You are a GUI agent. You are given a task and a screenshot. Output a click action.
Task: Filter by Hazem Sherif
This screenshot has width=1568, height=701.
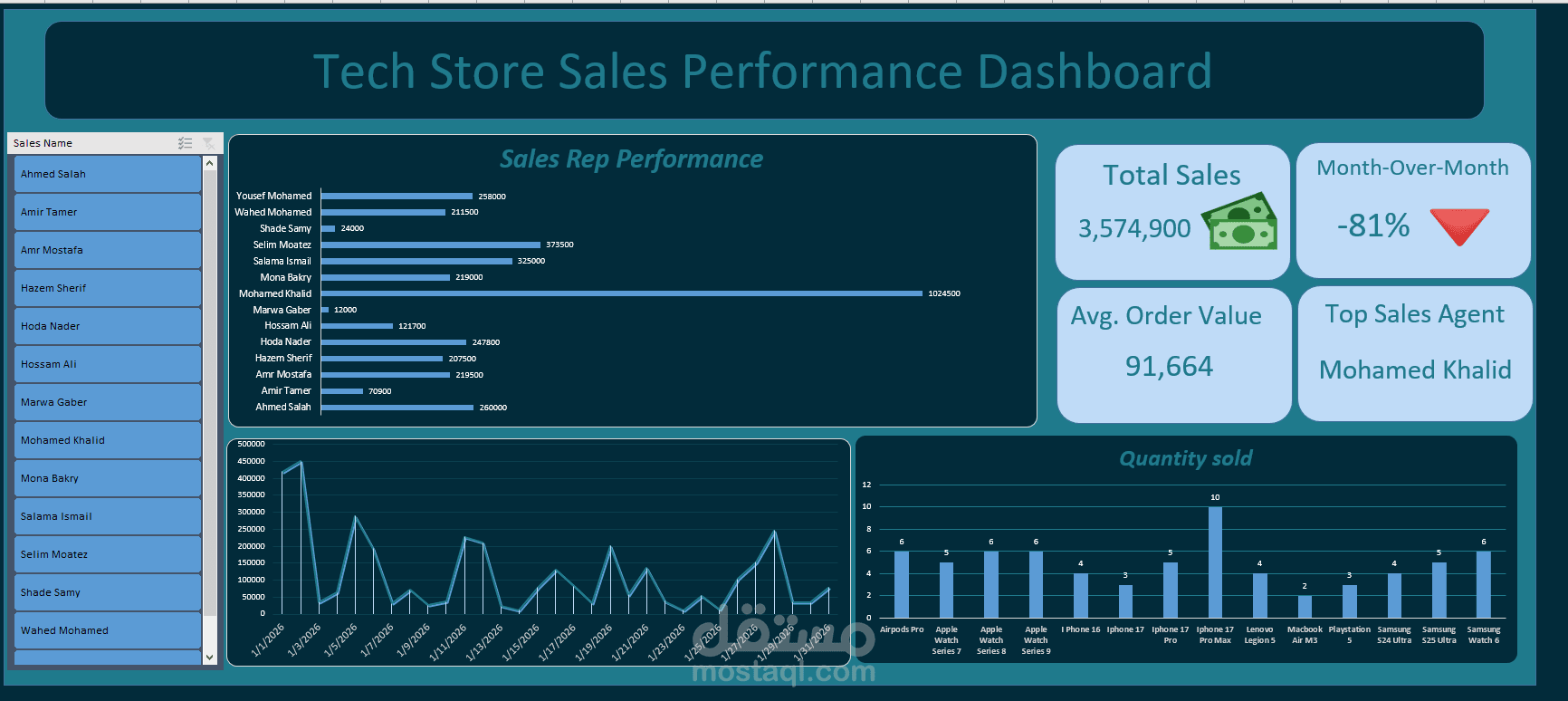pyautogui.click(x=108, y=288)
